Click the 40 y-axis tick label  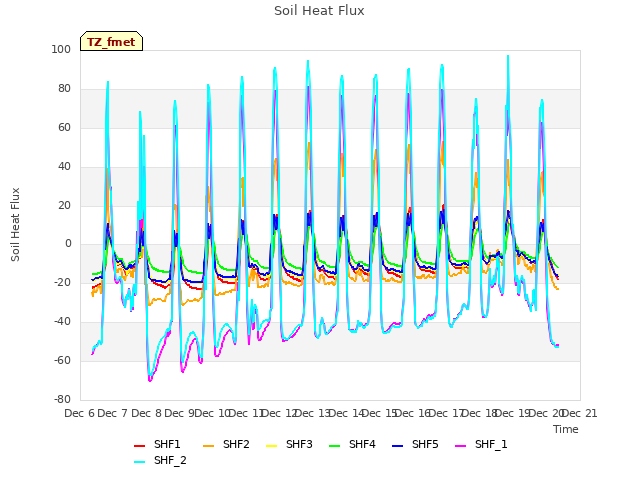coord(64,167)
